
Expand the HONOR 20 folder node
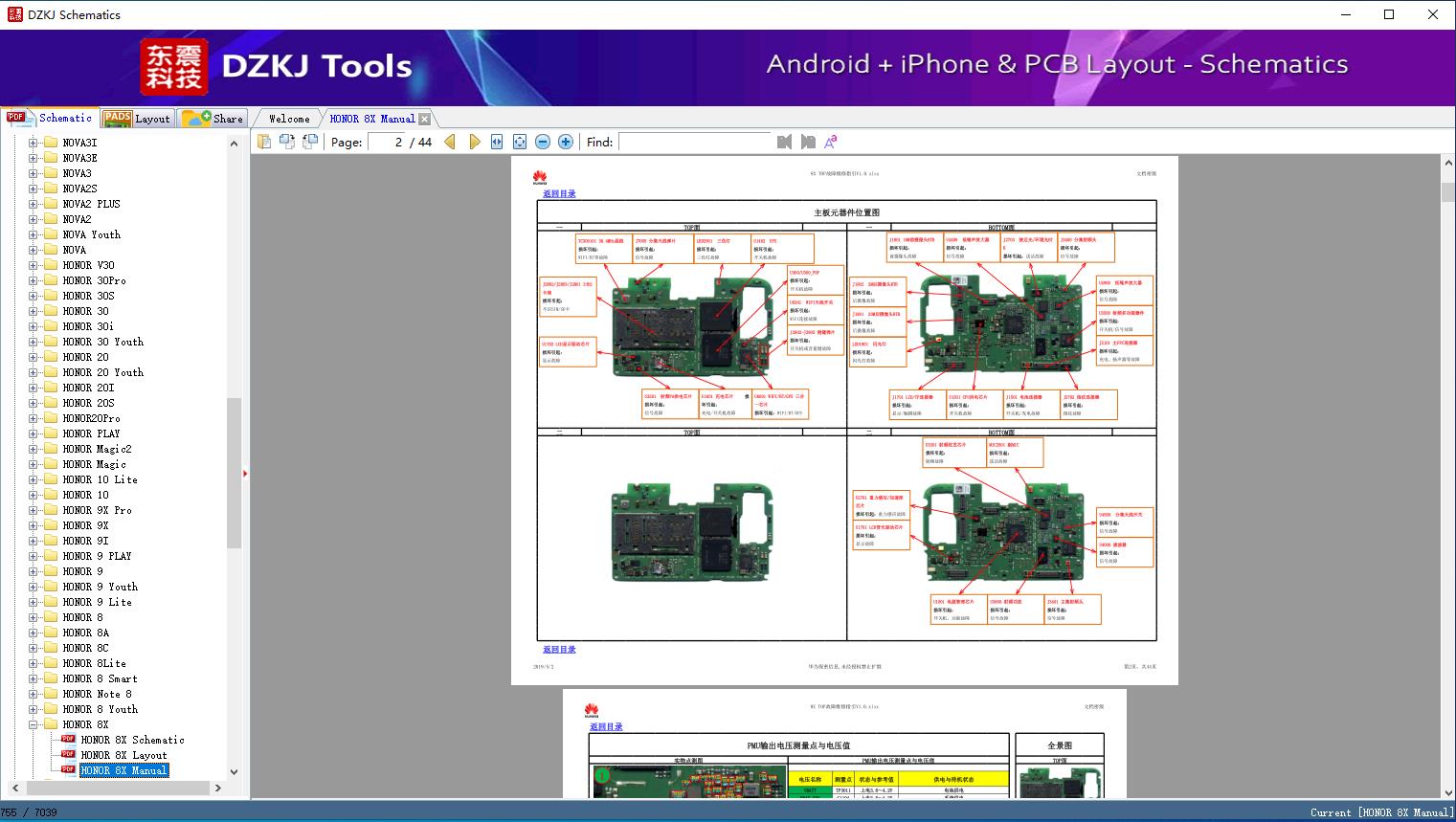34,357
